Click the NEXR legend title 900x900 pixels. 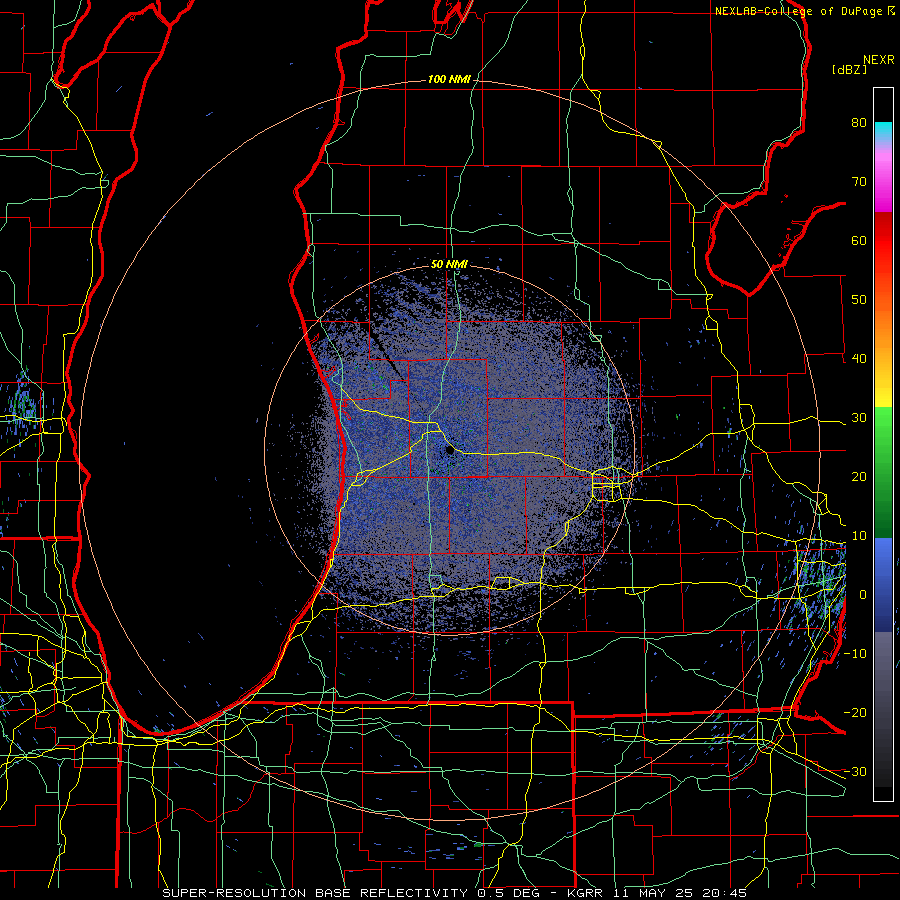point(878,60)
